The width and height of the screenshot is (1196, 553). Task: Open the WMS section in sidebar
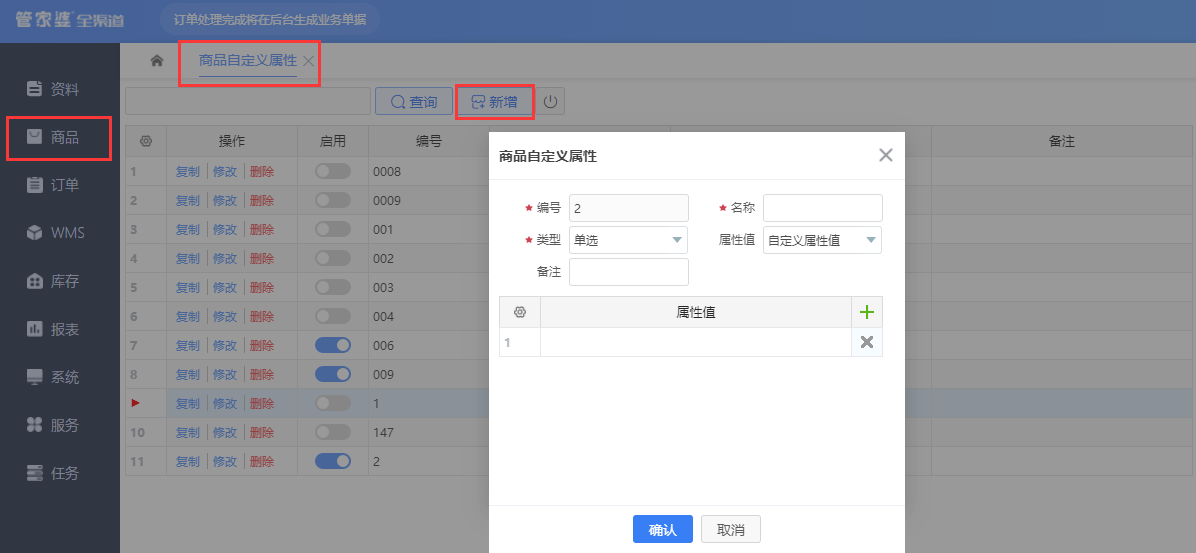click(55, 233)
